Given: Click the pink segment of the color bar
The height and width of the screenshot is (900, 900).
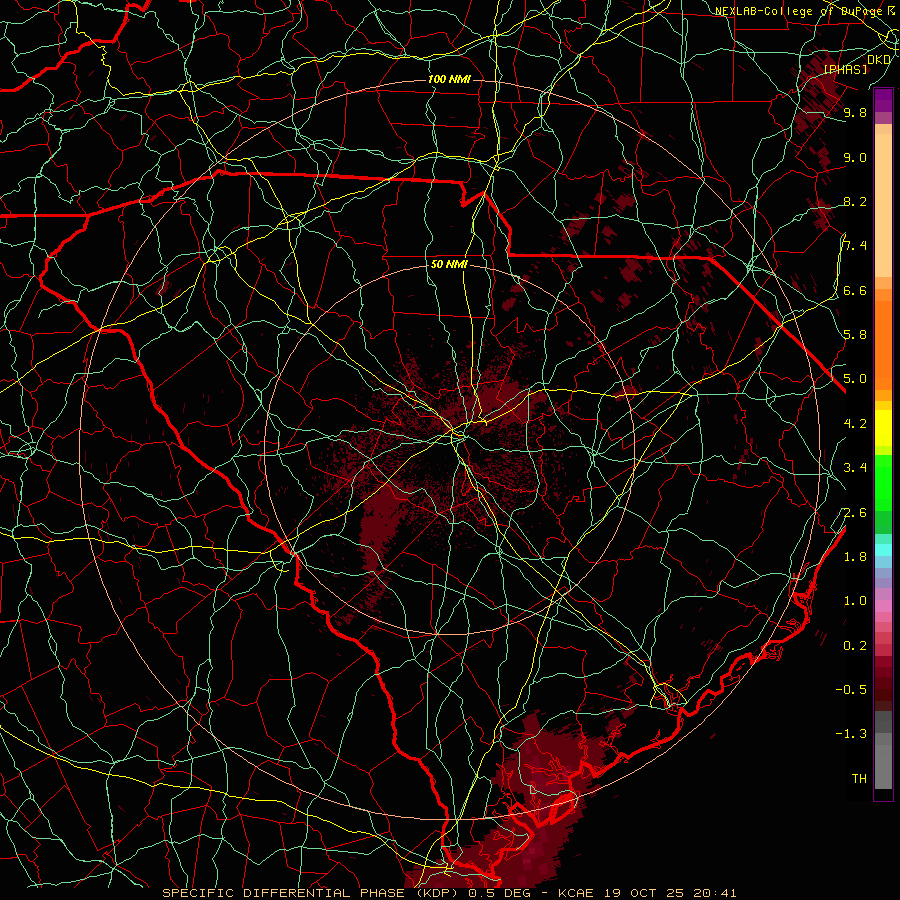Looking at the screenshot, I should coord(883,606).
